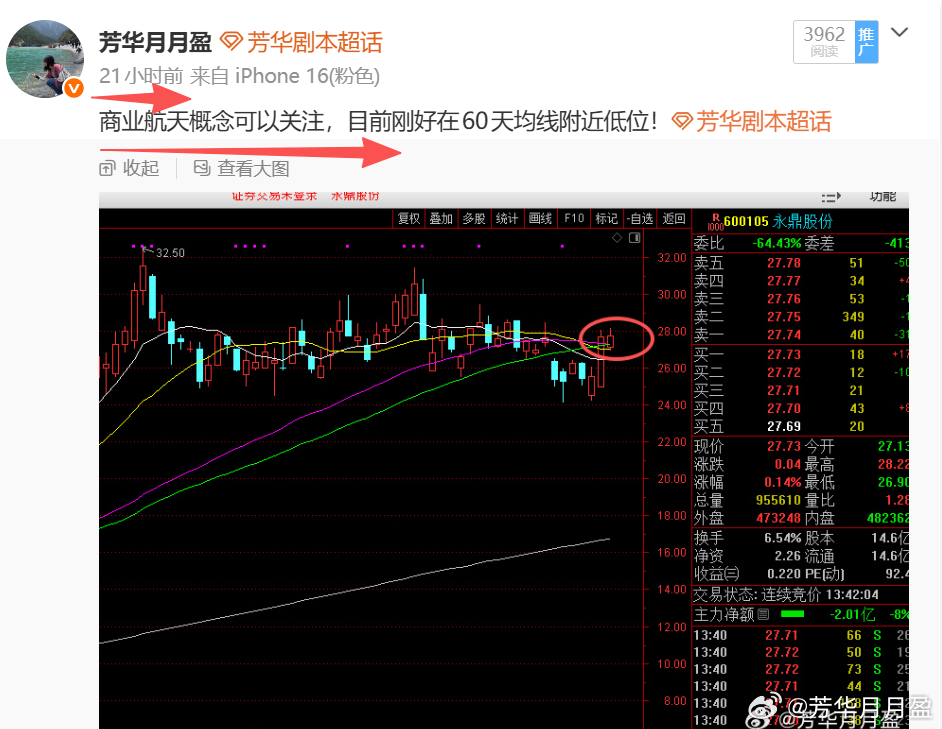This screenshot has height=729, width=942.
Task: Click the 换手 6.54% value
Action: pos(783,538)
